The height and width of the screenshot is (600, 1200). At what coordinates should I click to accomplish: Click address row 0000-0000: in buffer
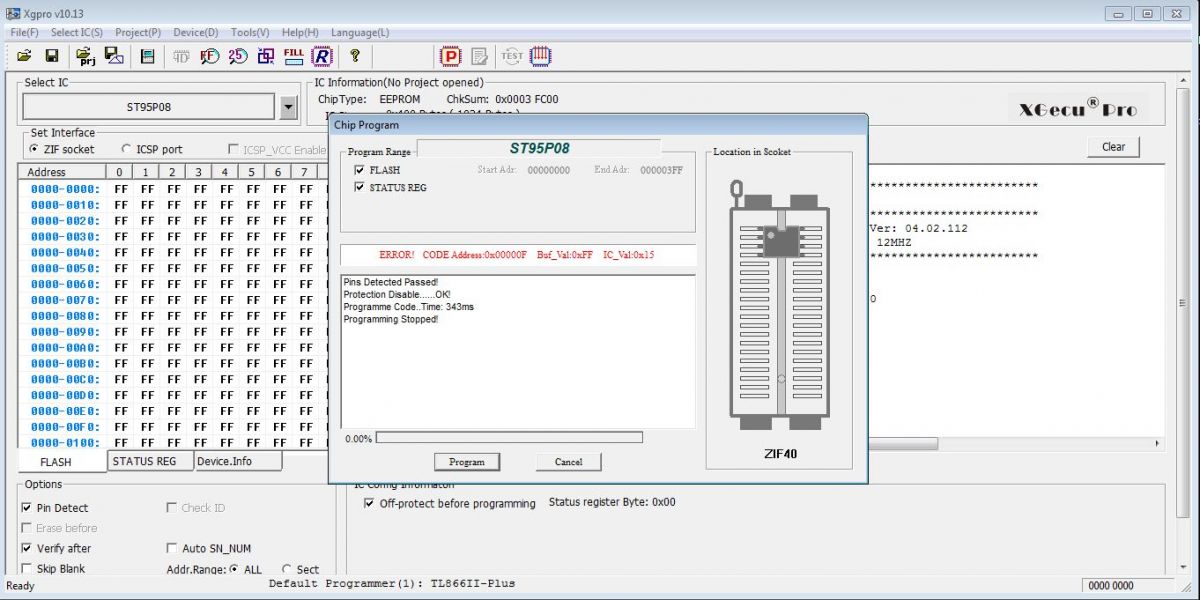(65, 189)
